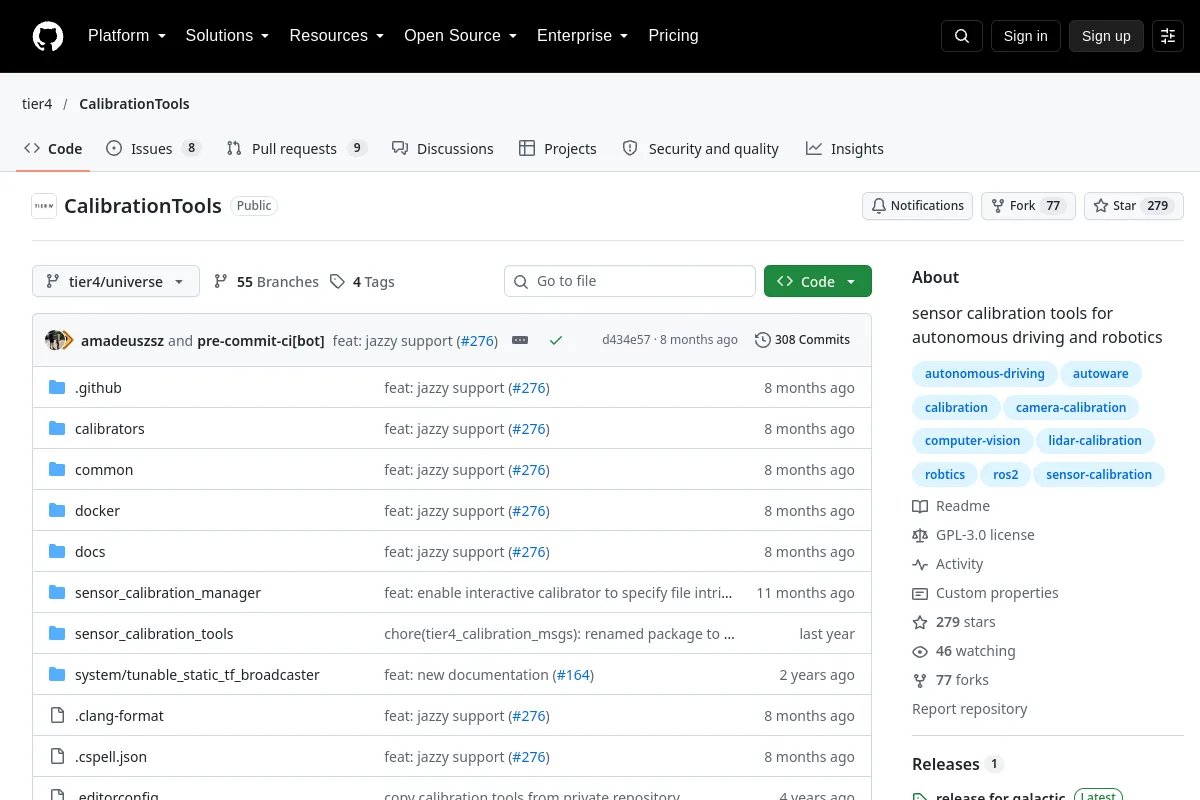1200x800 pixels.
Task: Open the 308 Commits link
Action: (x=802, y=340)
